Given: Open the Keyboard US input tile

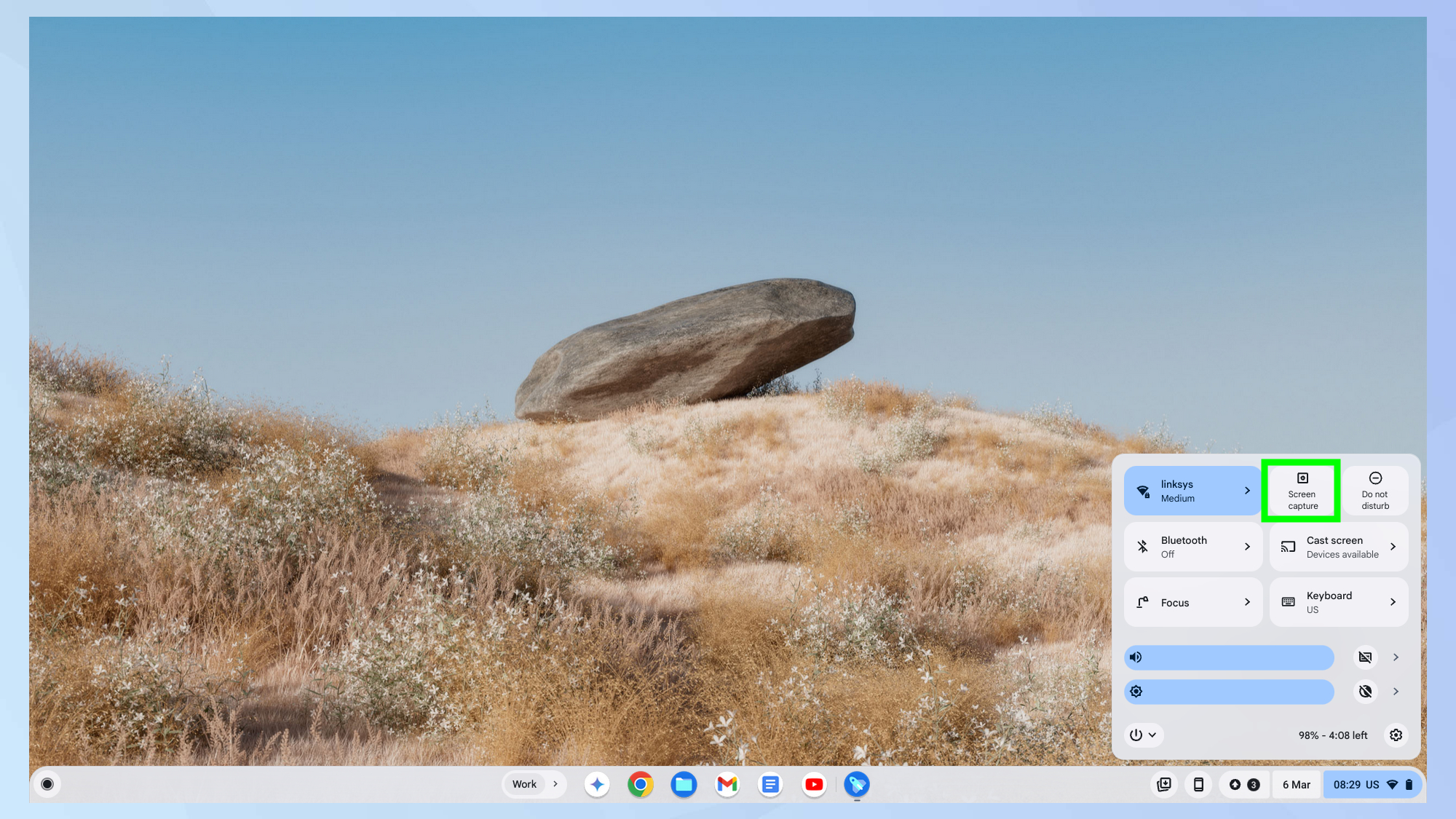Looking at the screenshot, I should tap(1338, 602).
